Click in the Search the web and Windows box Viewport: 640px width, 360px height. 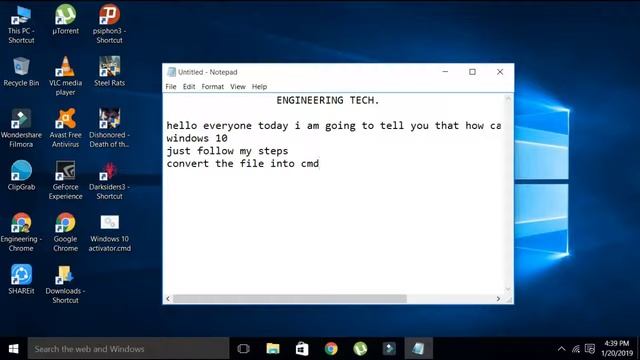click(129, 349)
